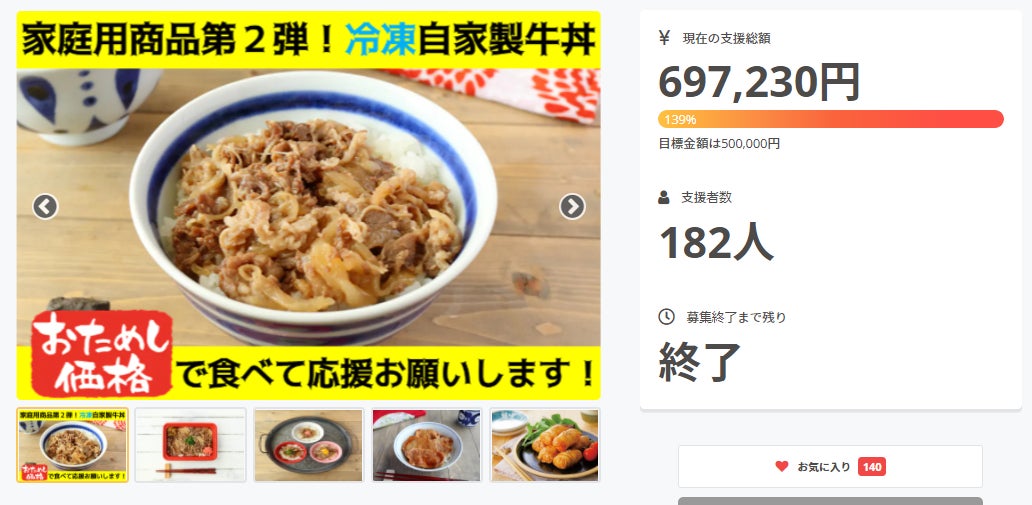Click the 697,230円 total support amount
The height and width of the screenshot is (505, 1032).
point(759,82)
